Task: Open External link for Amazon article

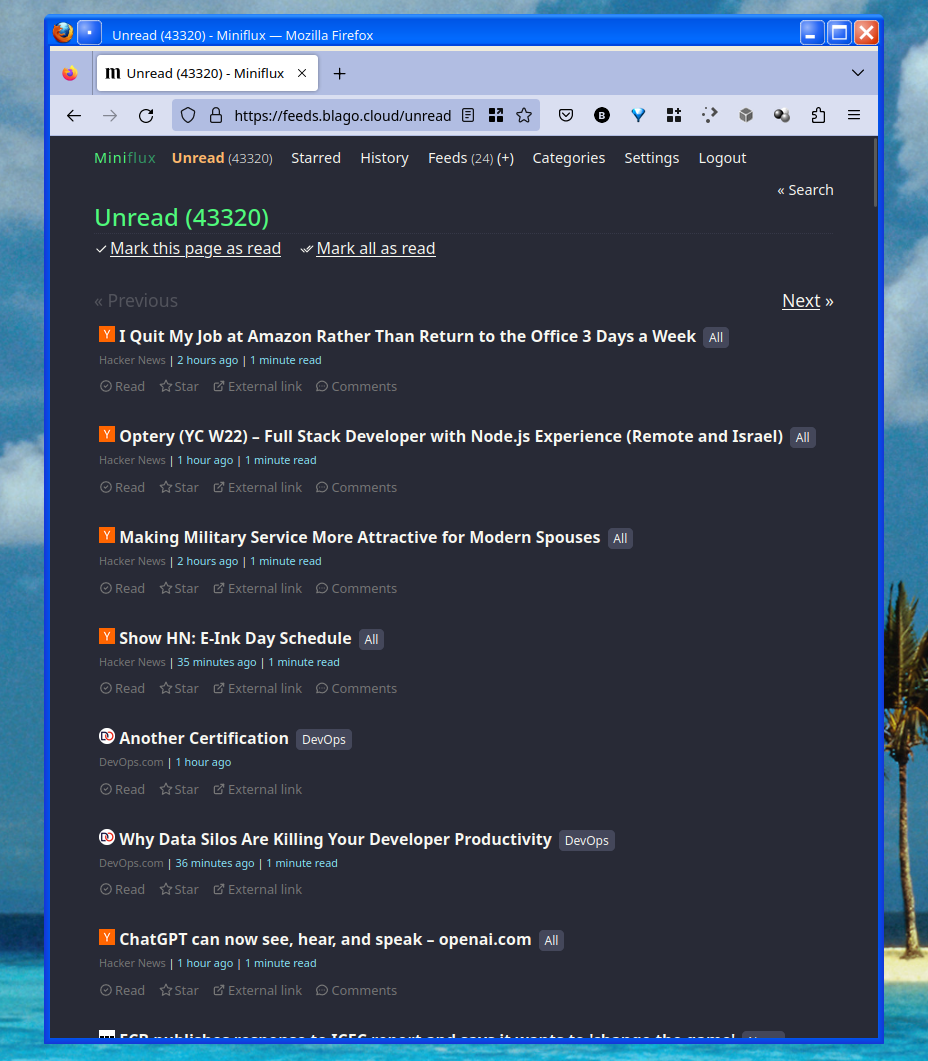Action: click(x=258, y=386)
